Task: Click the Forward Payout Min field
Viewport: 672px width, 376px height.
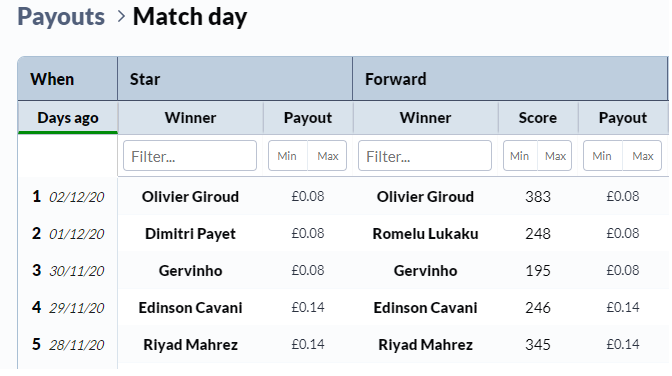Action: point(603,156)
